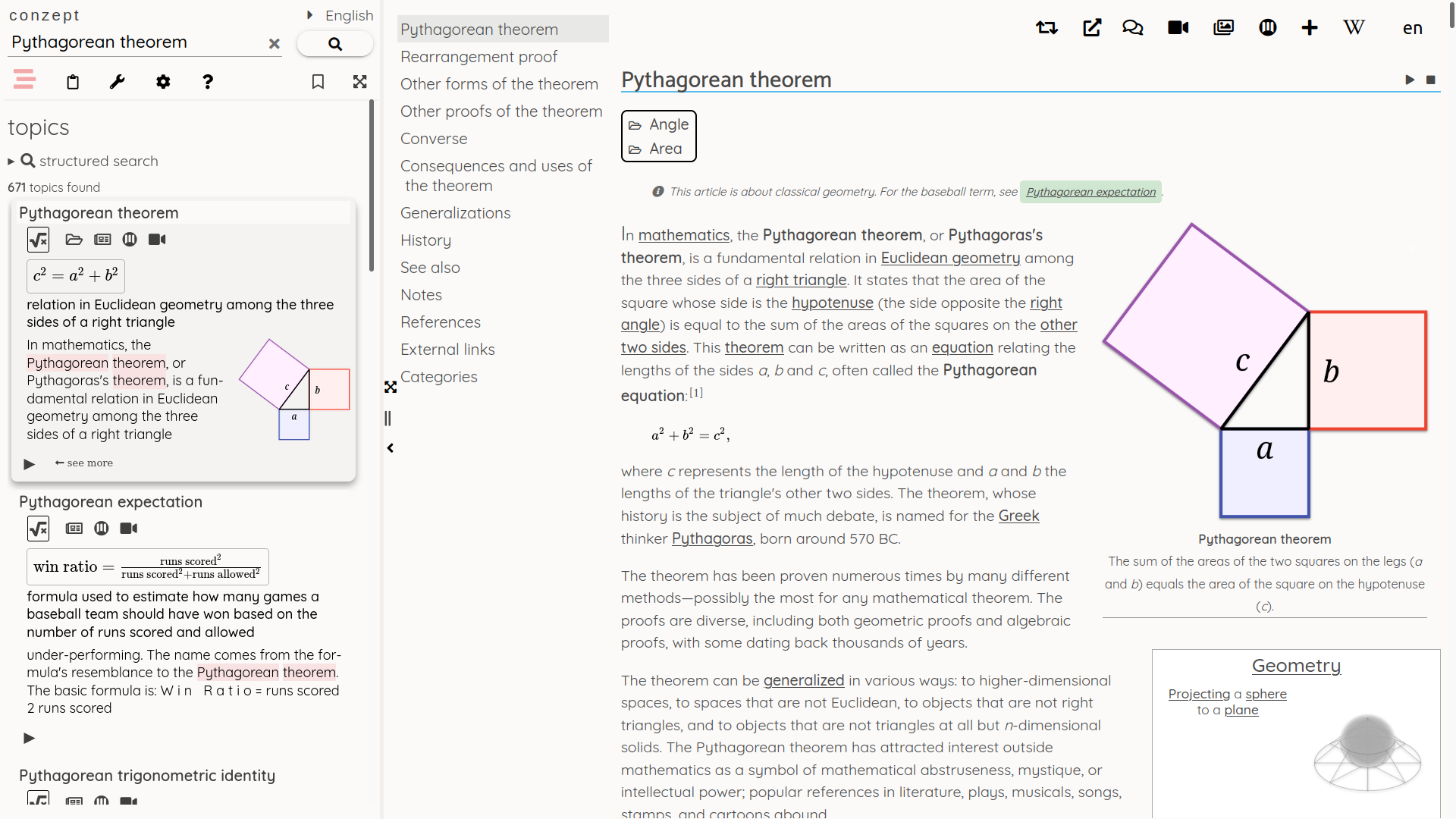Follow the Pythagoras link
Screen dimensions: 1456x819
pos(712,538)
